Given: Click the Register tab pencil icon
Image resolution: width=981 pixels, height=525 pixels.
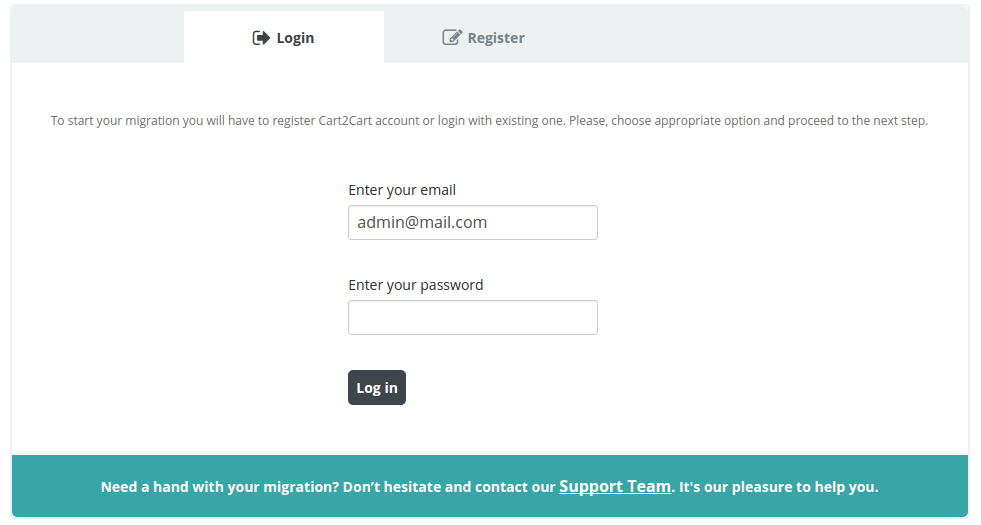Looking at the screenshot, I should (x=452, y=38).
